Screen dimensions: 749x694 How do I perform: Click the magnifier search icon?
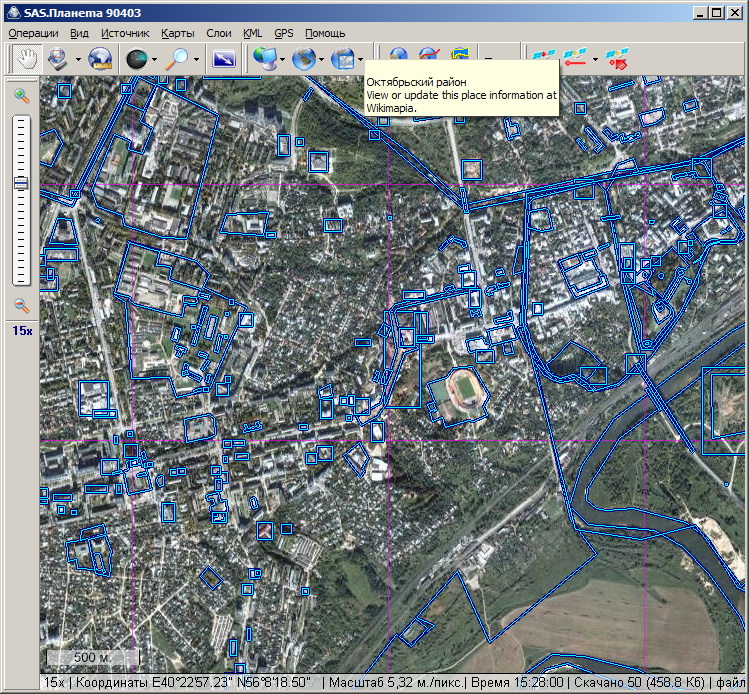(x=178, y=59)
